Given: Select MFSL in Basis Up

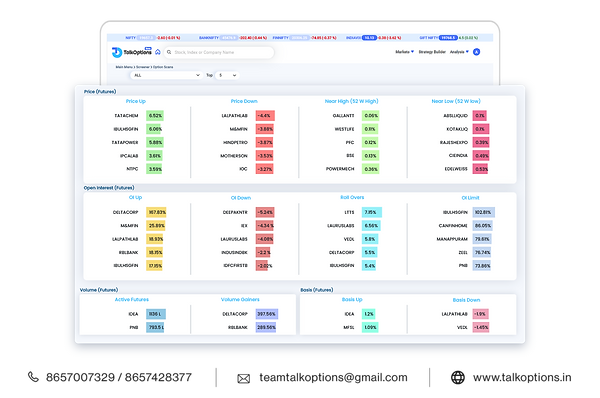Looking at the screenshot, I should coord(349,328).
